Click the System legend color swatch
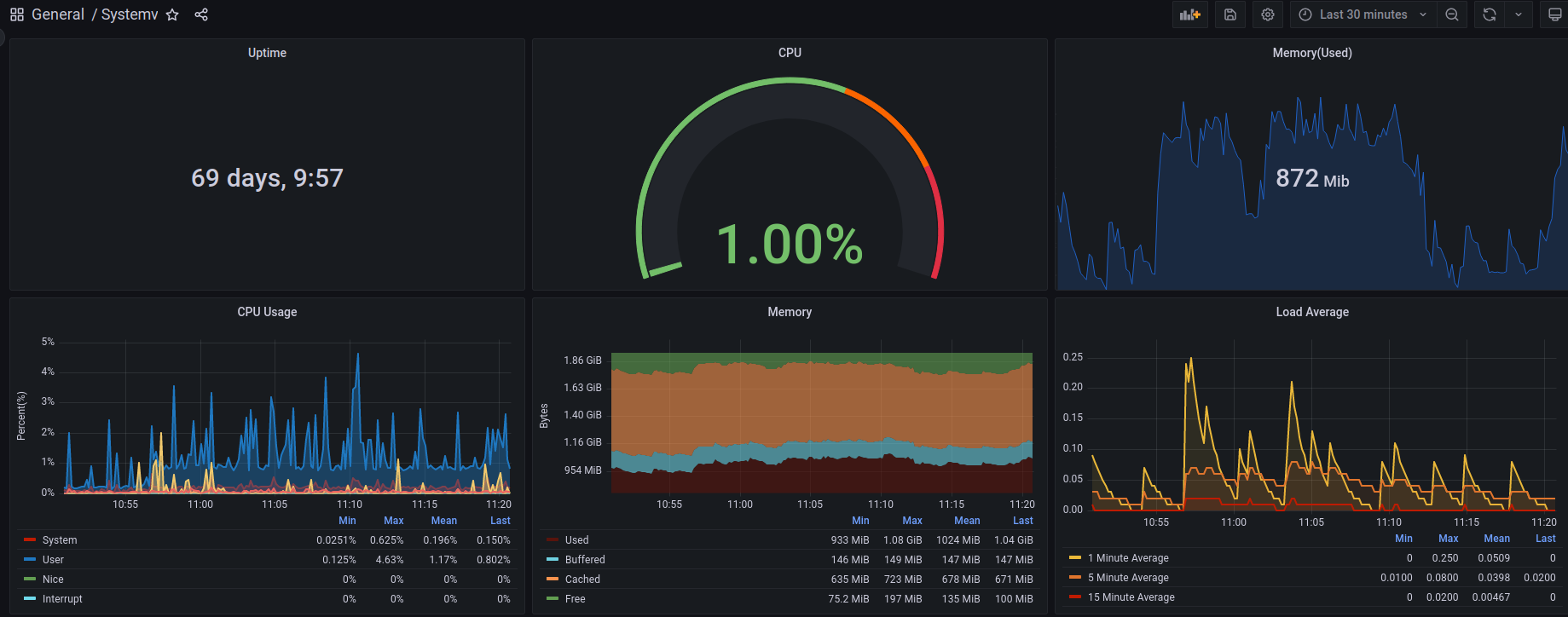The height and width of the screenshot is (617, 1568). coord(30,540)
